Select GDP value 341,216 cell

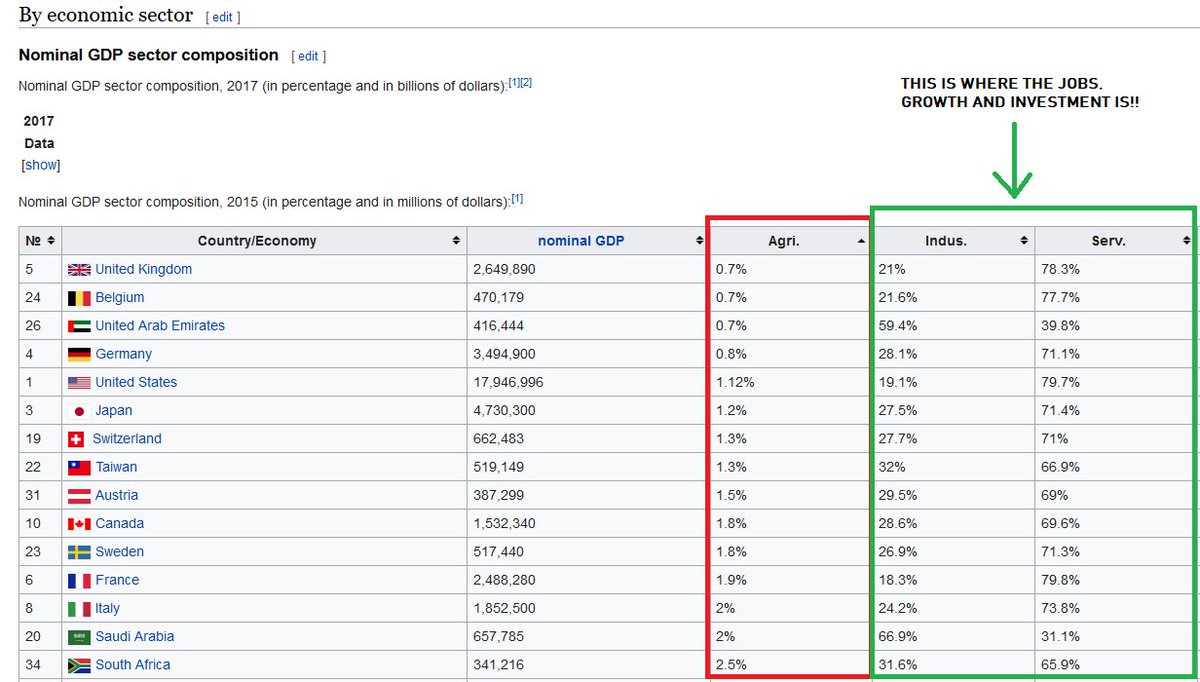(587, 665)
